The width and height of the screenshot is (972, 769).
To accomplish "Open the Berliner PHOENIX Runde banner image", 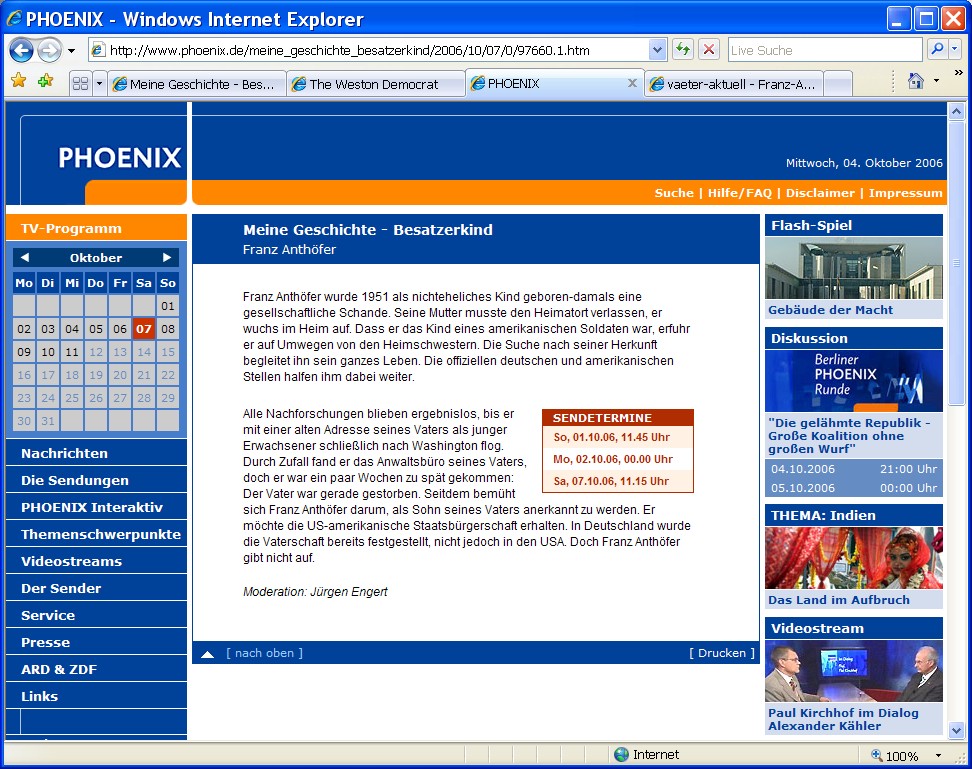I will (x=854, y=380).
